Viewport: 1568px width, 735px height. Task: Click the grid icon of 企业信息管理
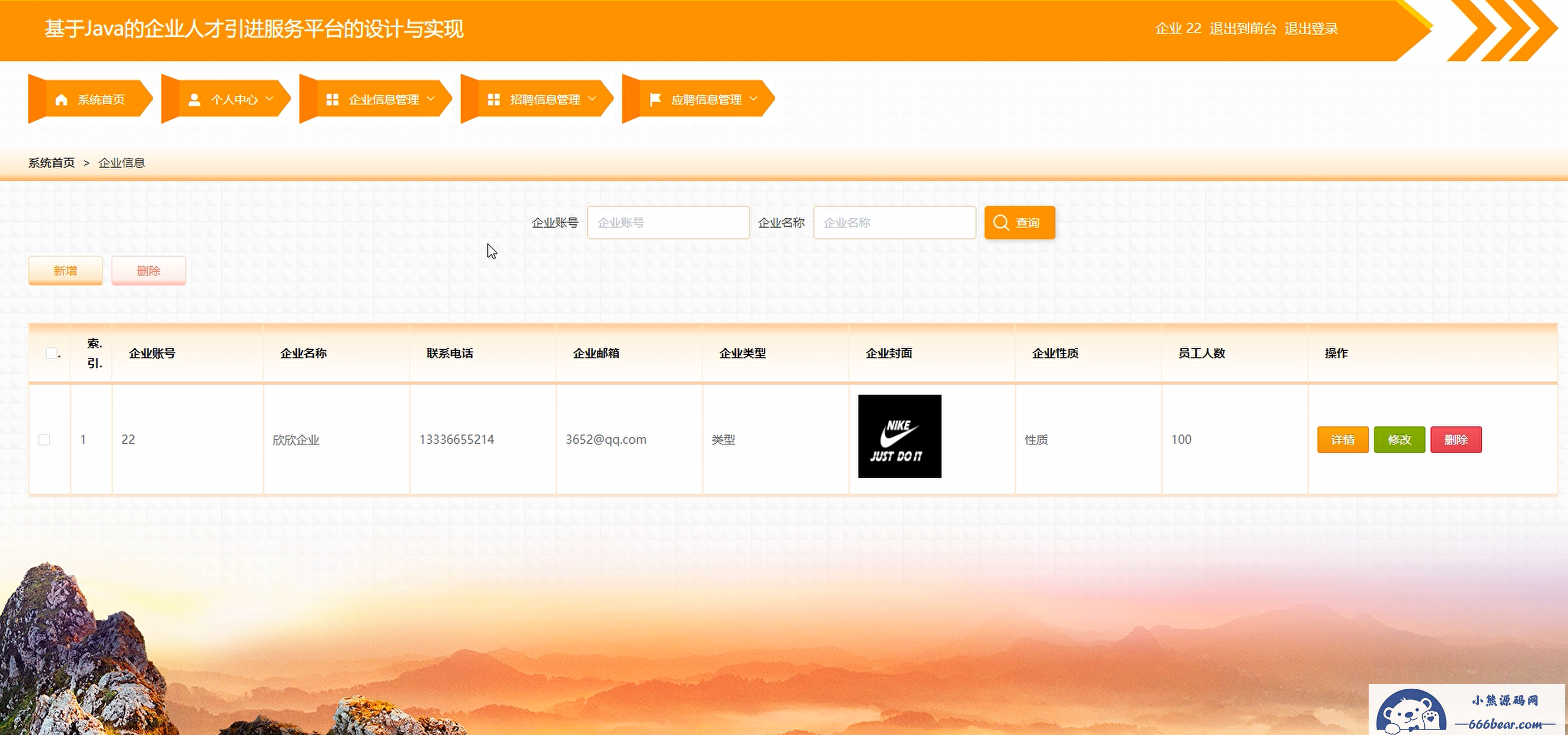tap(332, 100)
